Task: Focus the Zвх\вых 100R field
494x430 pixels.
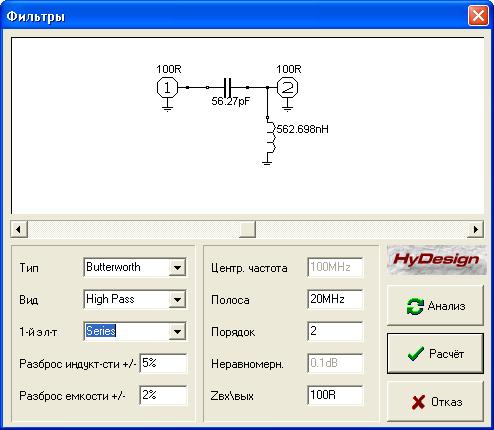Action: 335,395
